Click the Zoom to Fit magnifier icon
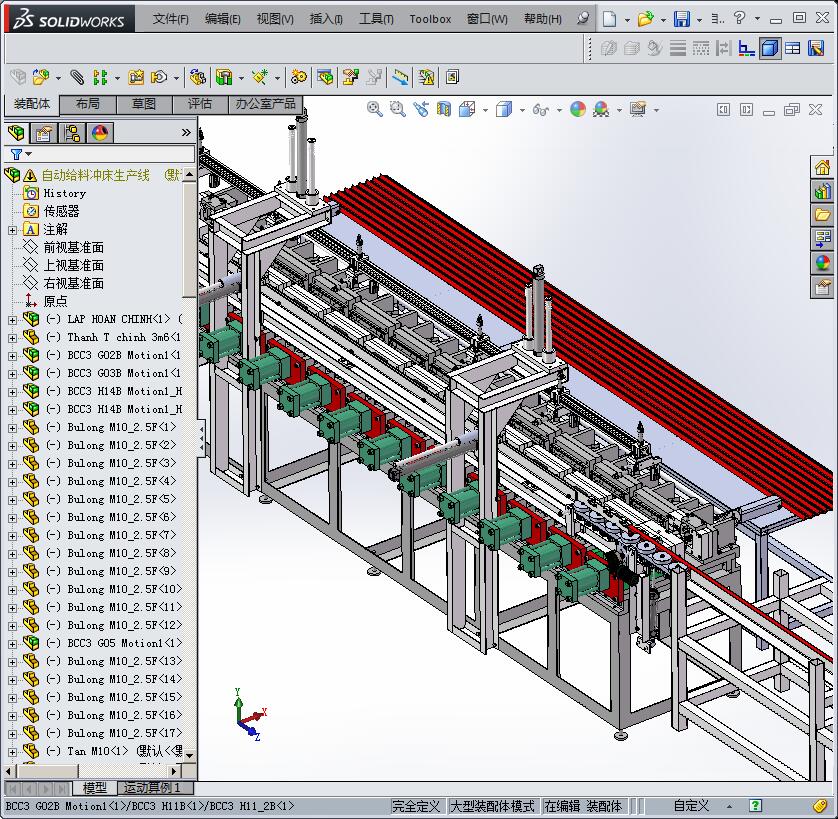This screenshot has height=819, width=838. point(375,110)
